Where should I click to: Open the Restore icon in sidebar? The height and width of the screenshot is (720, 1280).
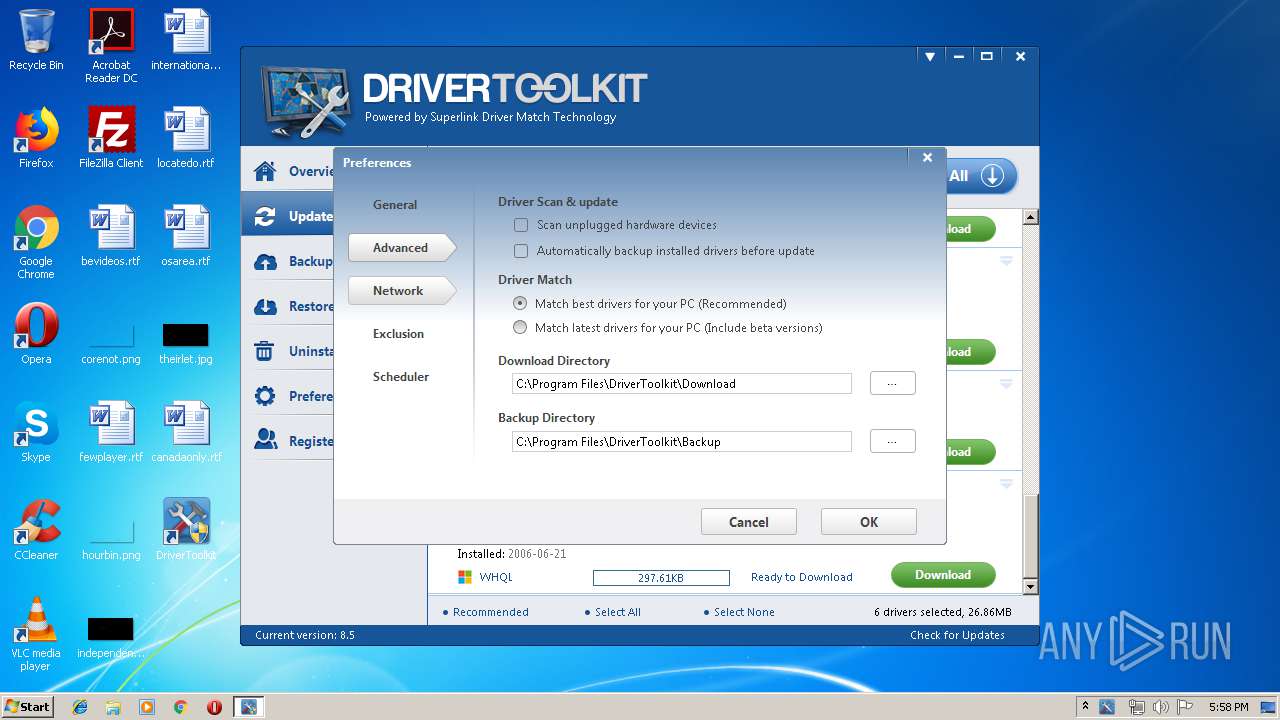(x=265, y=306)
